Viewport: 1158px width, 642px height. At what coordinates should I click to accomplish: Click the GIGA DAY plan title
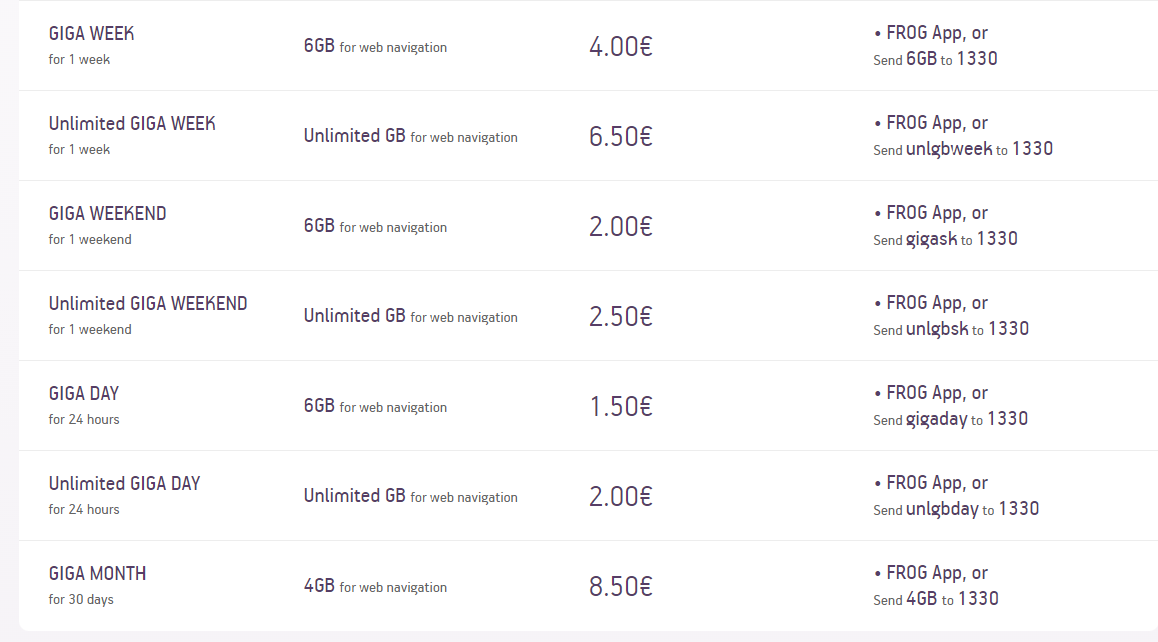click(x=84, y=394)
